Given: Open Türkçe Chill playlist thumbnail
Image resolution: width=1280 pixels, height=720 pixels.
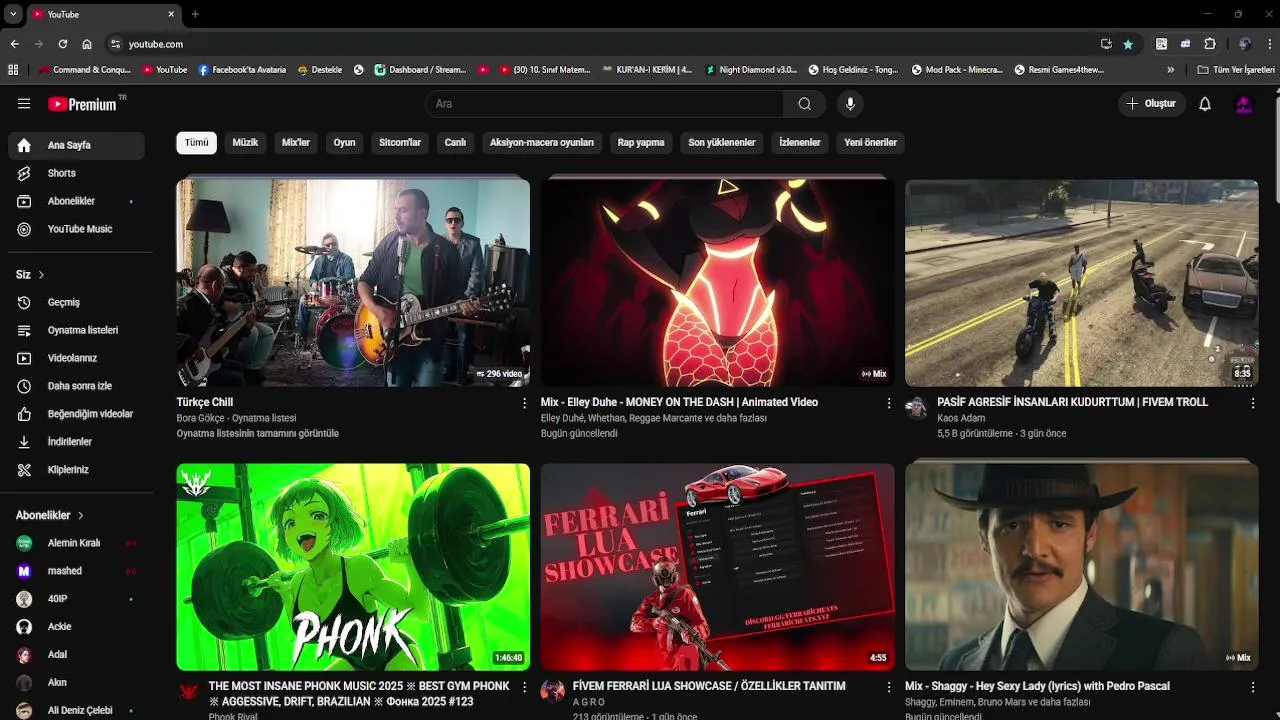Looking at the screenshot, I should 353,283.
